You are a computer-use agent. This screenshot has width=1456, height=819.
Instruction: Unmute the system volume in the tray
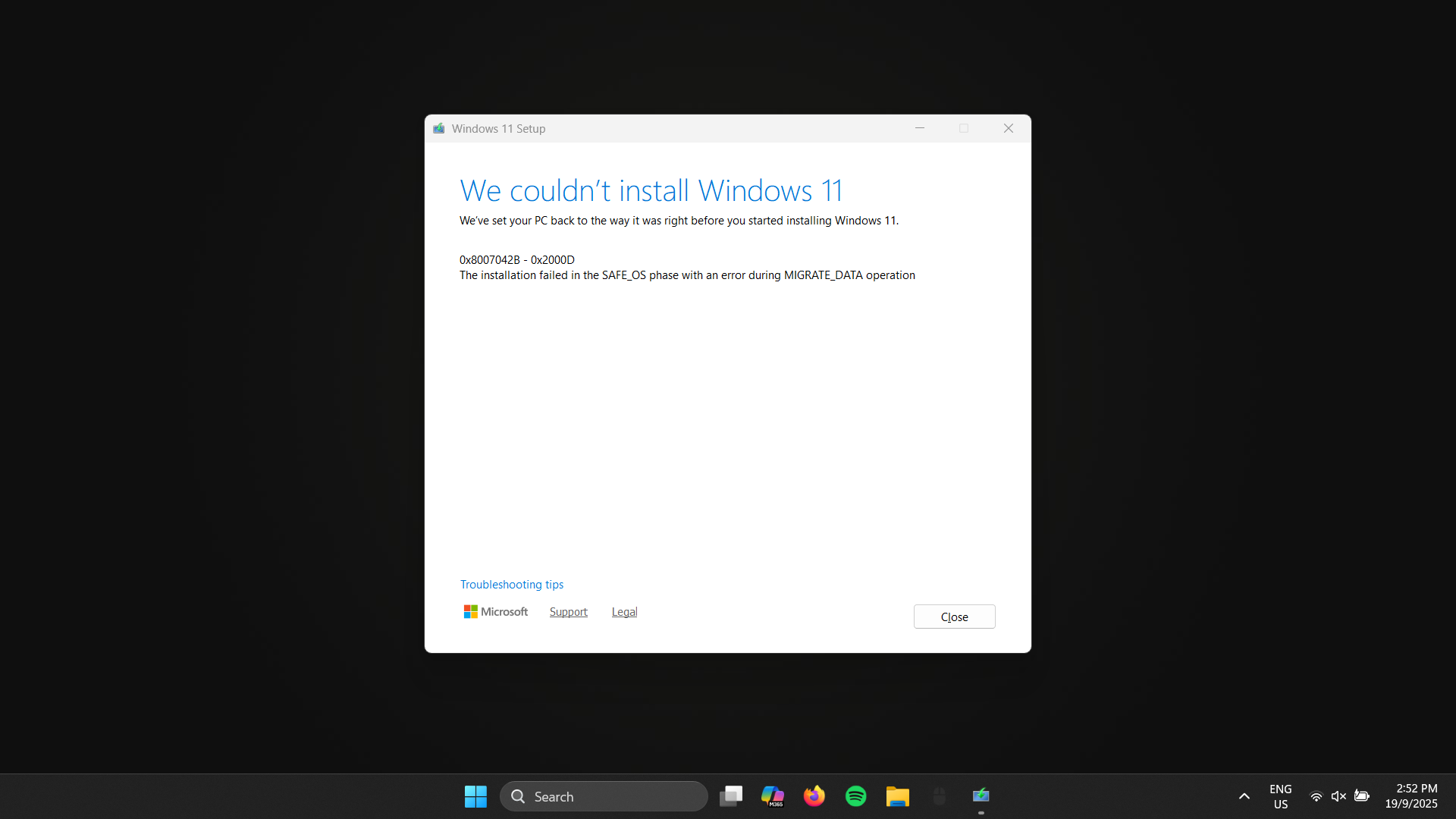click(x=1338, y=796)
